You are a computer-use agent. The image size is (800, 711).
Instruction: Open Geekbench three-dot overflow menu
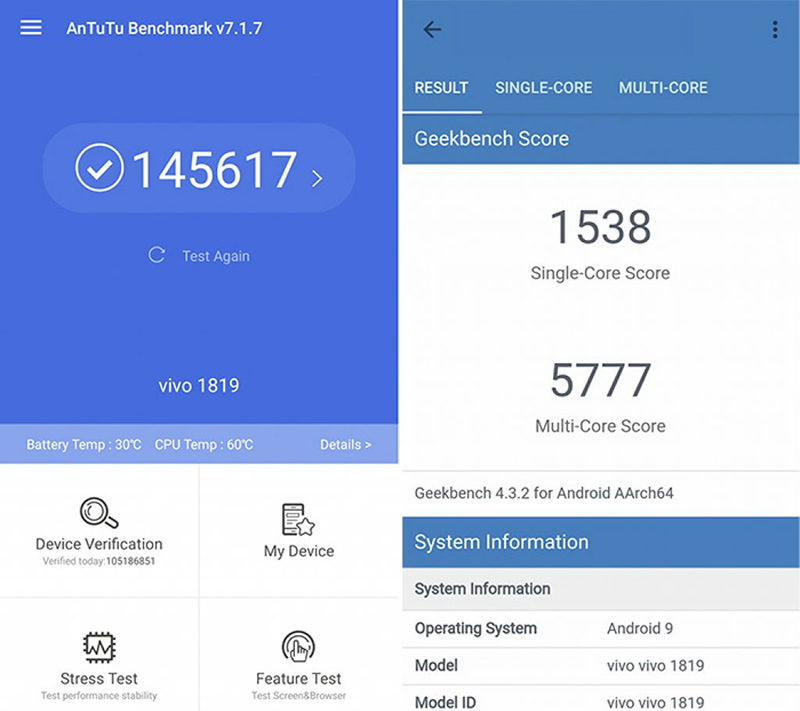tap(775, 30)
